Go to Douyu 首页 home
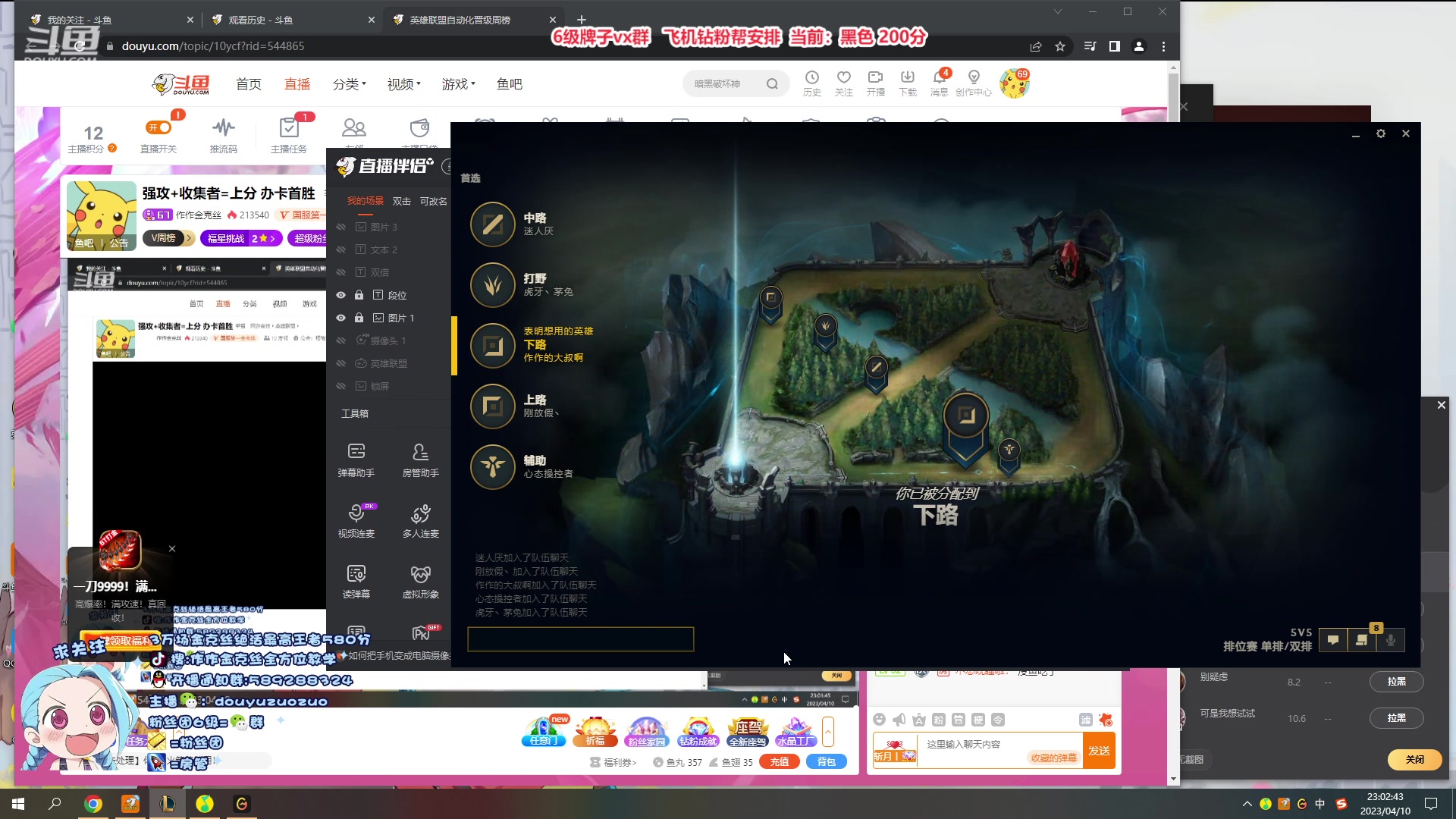This screenshot has height=819, width=1456. pyautogui.click(x=249, y=84)
